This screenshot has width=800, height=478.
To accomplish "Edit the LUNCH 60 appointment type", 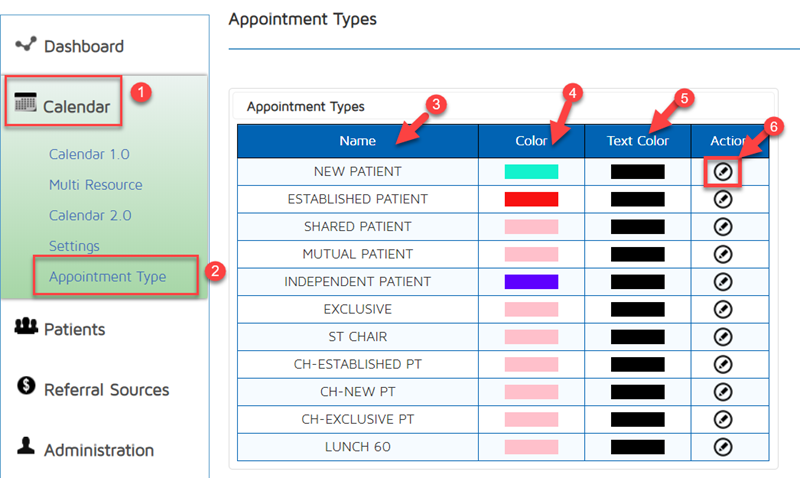I will (724, 446).
